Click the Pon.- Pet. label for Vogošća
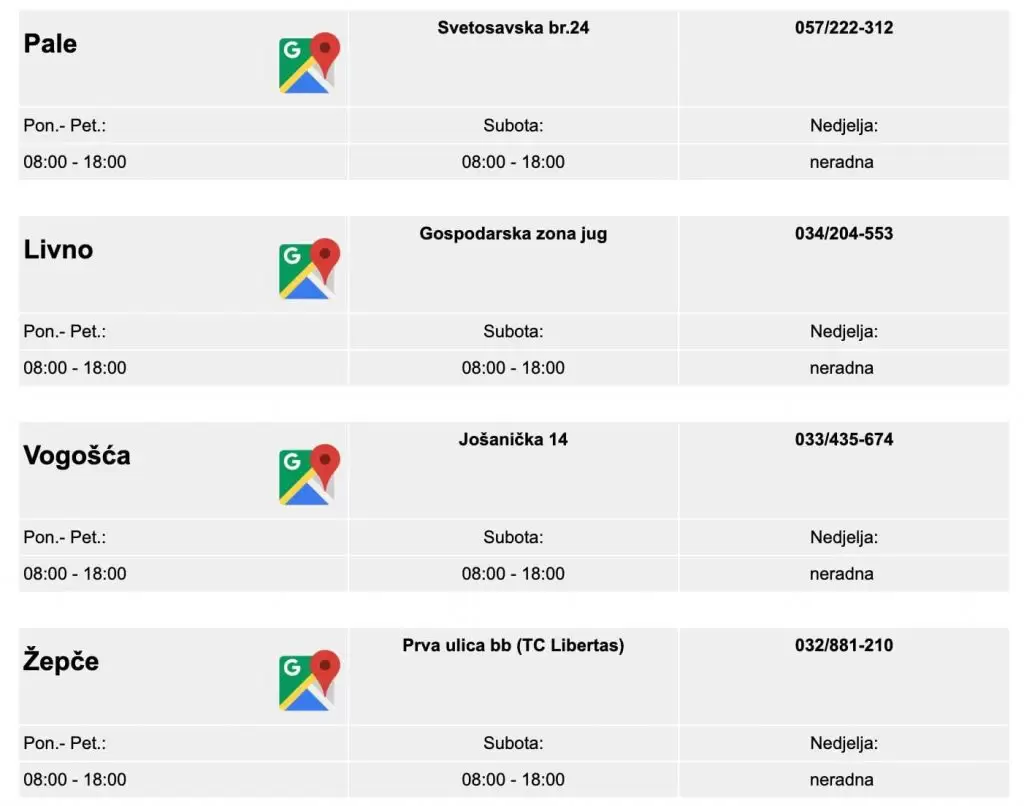Image resolution: width=1024 pixels, height=806 pixels. (x=65, y=538)
